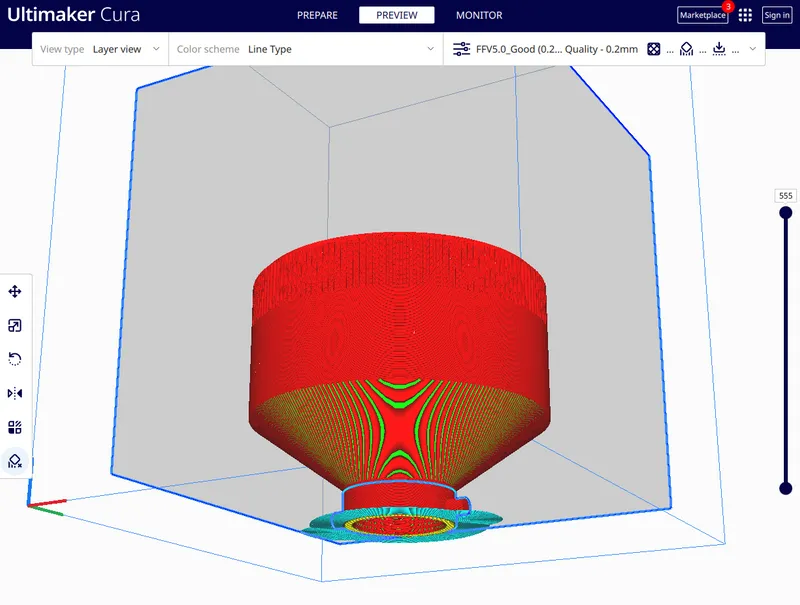Click the print settings sliders icon
Viewport: 800px width, 605px height.
point(461,49)
